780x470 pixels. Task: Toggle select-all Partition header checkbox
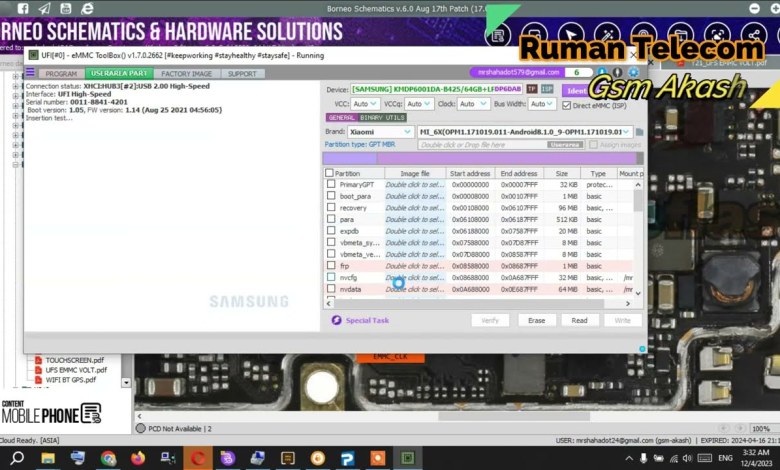pos(329,173)
